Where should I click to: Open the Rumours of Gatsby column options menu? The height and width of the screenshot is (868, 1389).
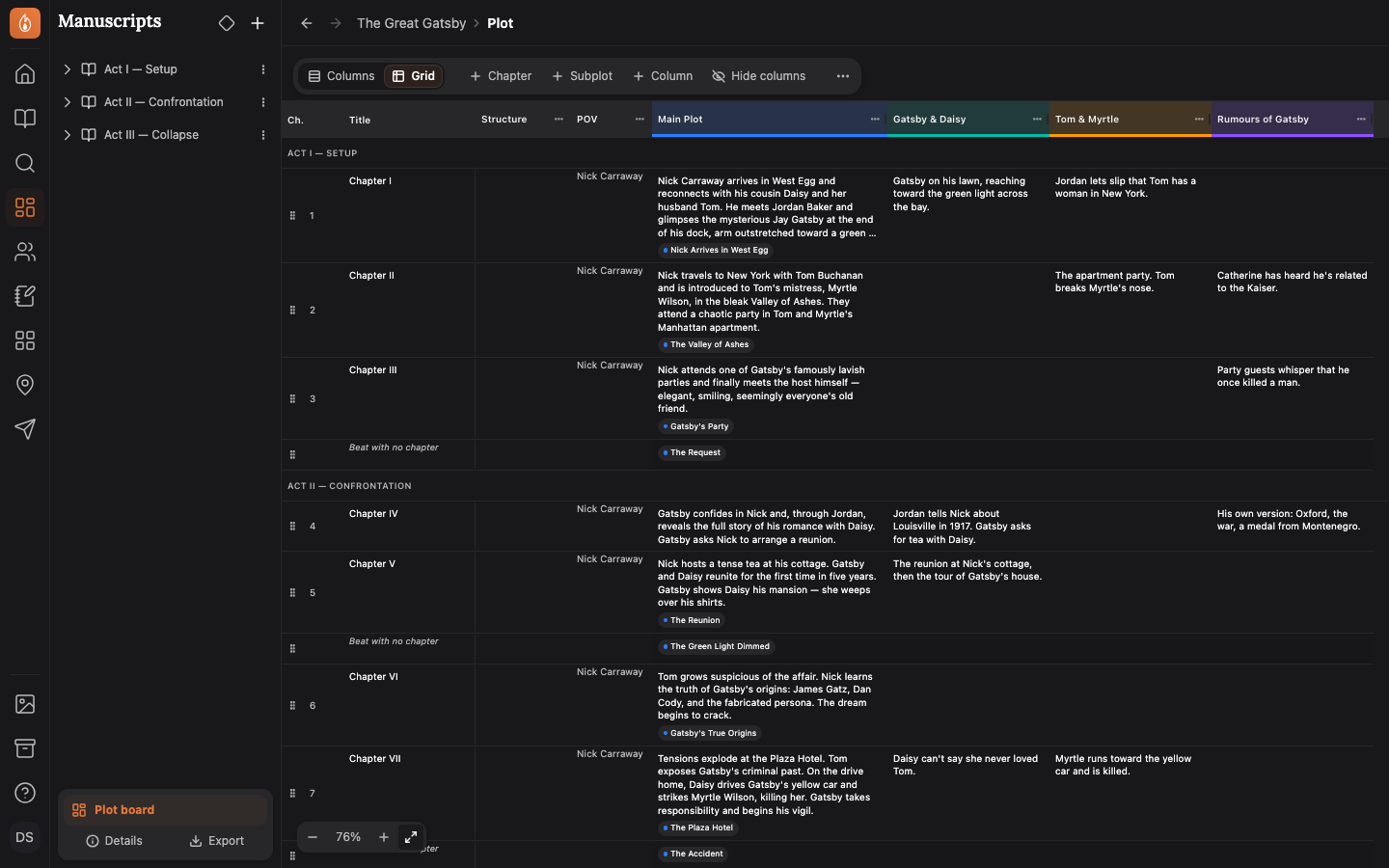pos(1361,120)
